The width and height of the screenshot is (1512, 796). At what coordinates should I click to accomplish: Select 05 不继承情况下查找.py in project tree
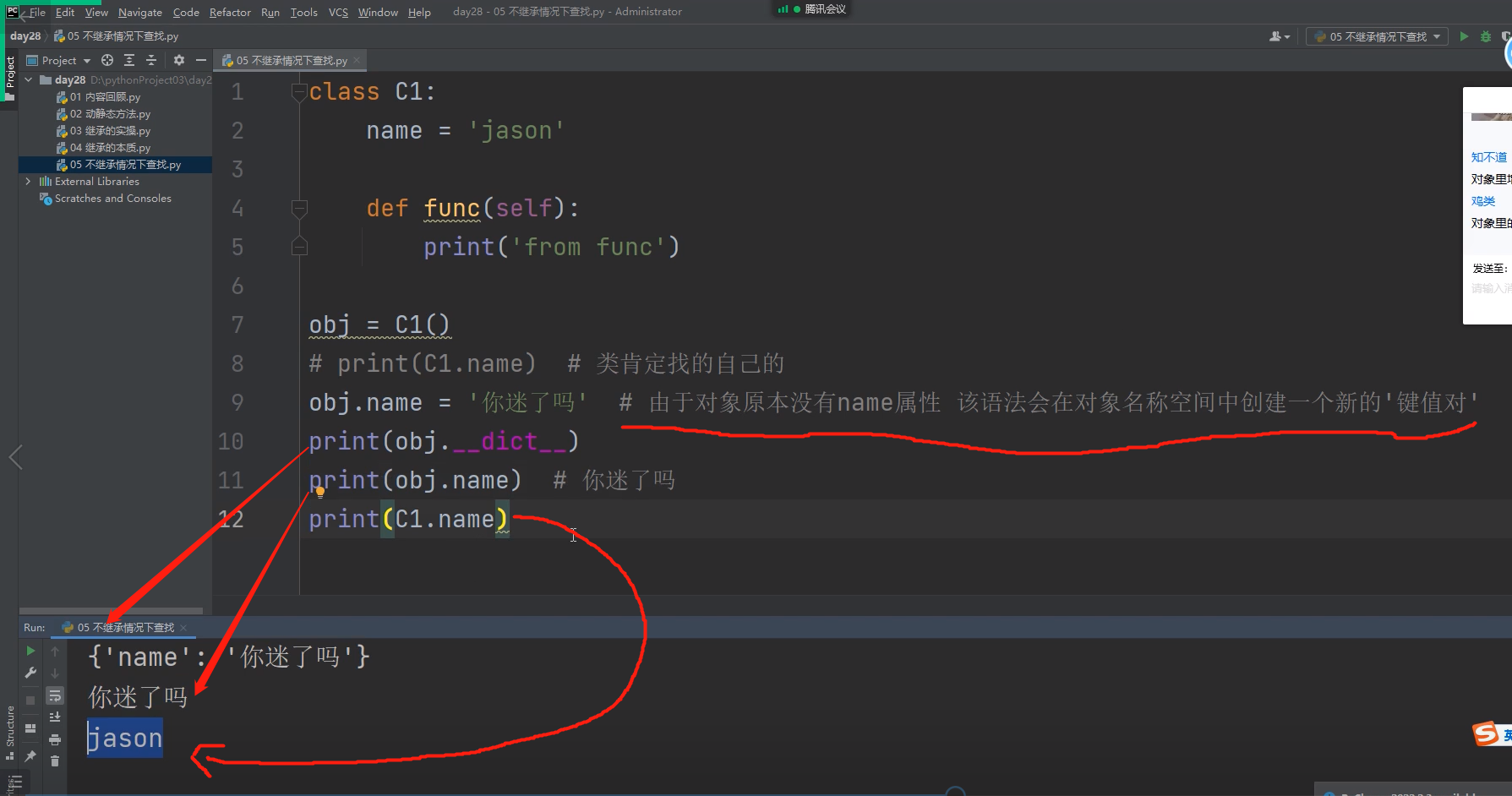coord(126,164)
